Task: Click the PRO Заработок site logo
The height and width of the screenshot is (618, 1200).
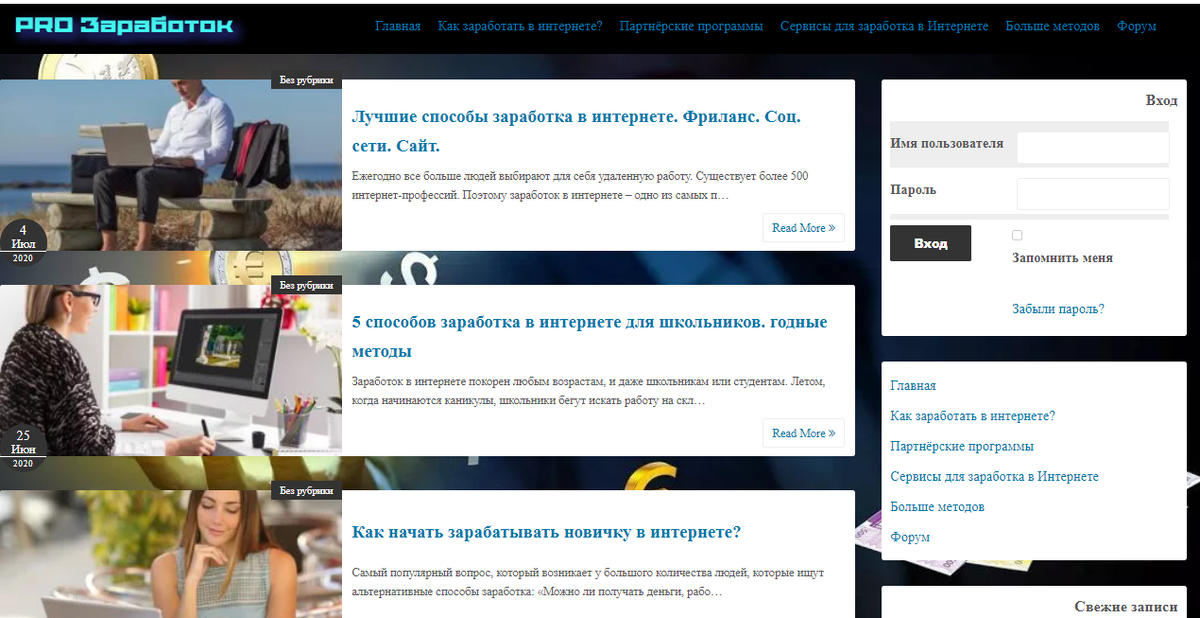Action: pyautogui.click(x=125, y=26)
